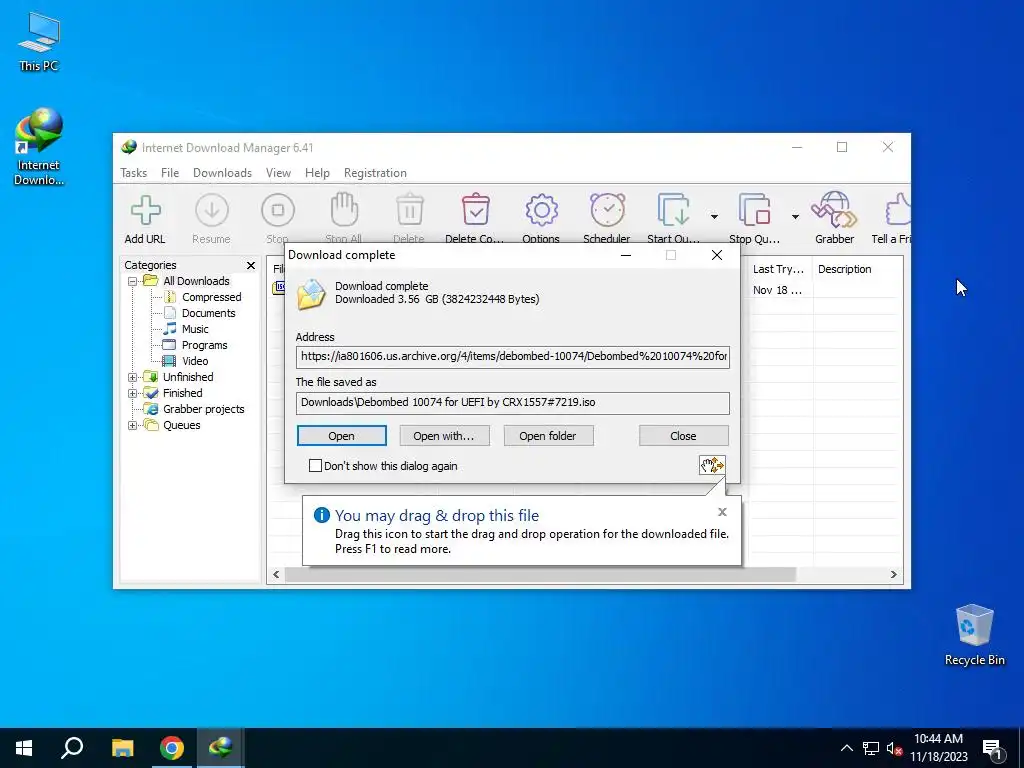Close the Categories panel
This screenshot has height=768, width=1024.
point(251,265)
